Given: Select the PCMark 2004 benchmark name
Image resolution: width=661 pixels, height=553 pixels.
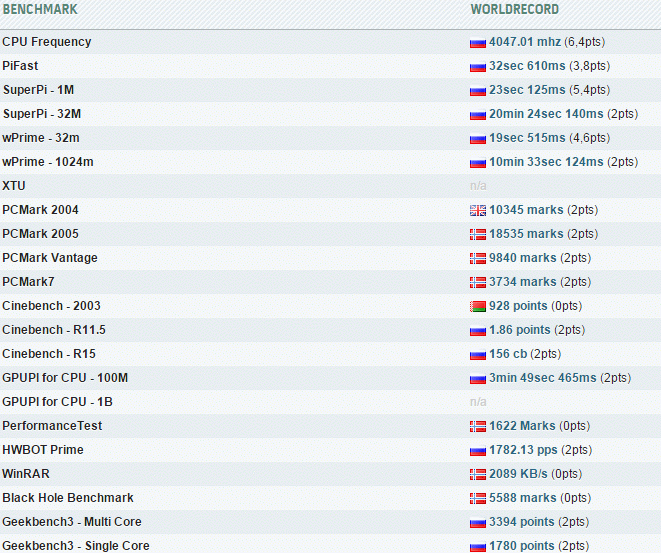Looking at the screenshot, I should (40, 210).
